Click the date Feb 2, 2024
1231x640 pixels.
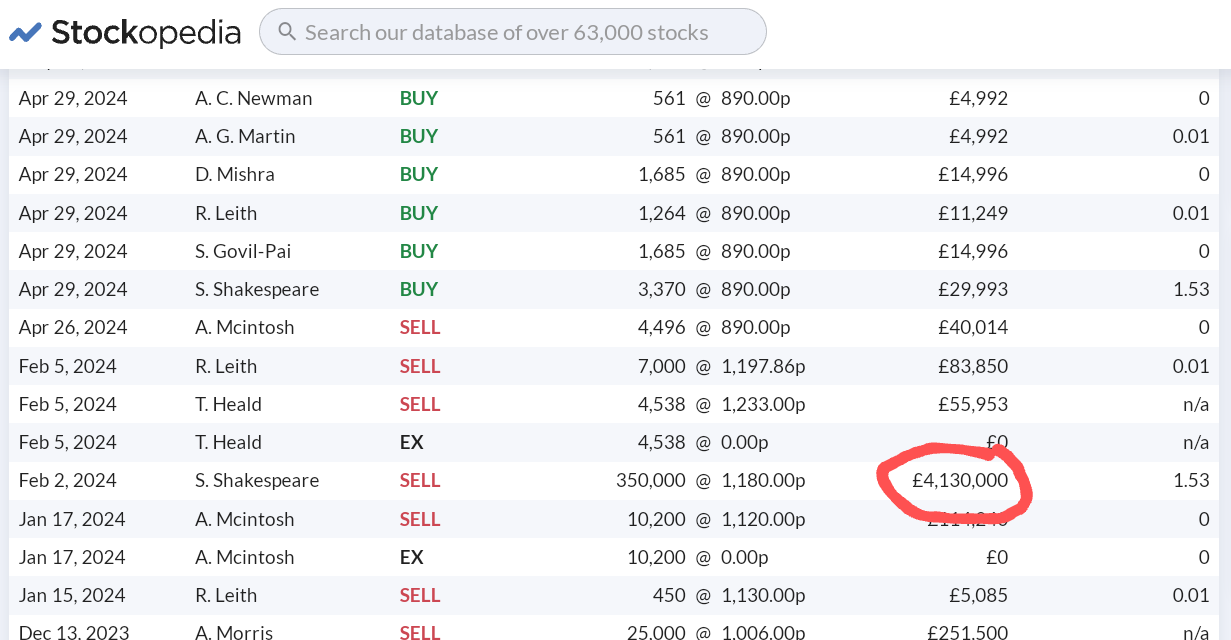[x=68, y=480]
